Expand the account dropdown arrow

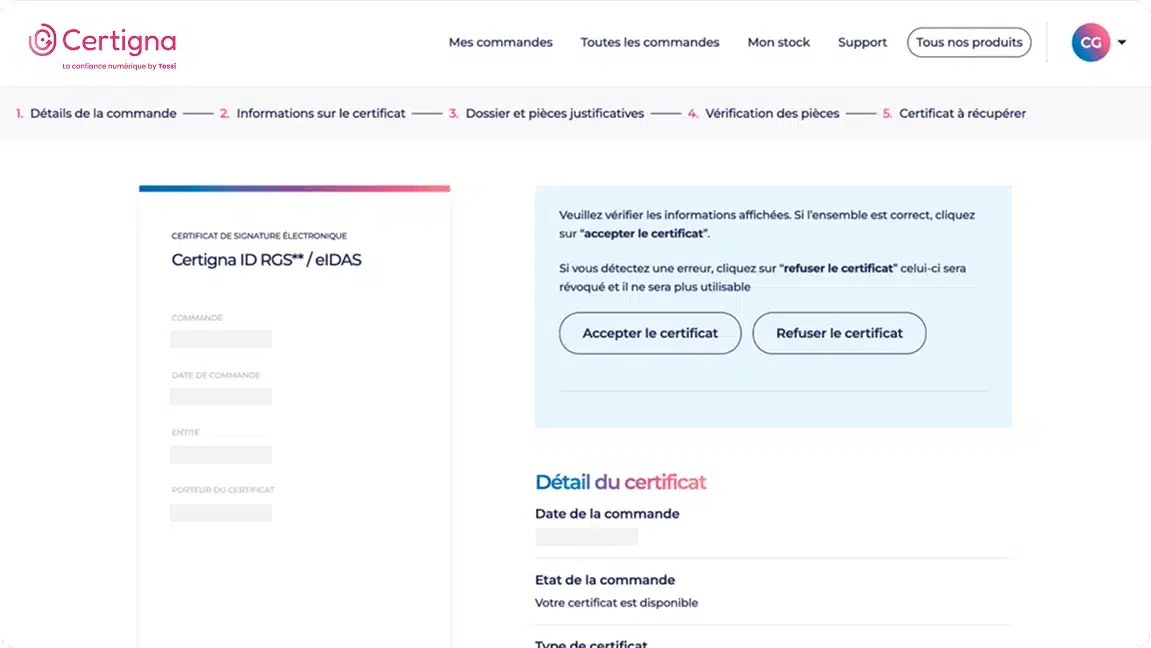pos(1122,43)
